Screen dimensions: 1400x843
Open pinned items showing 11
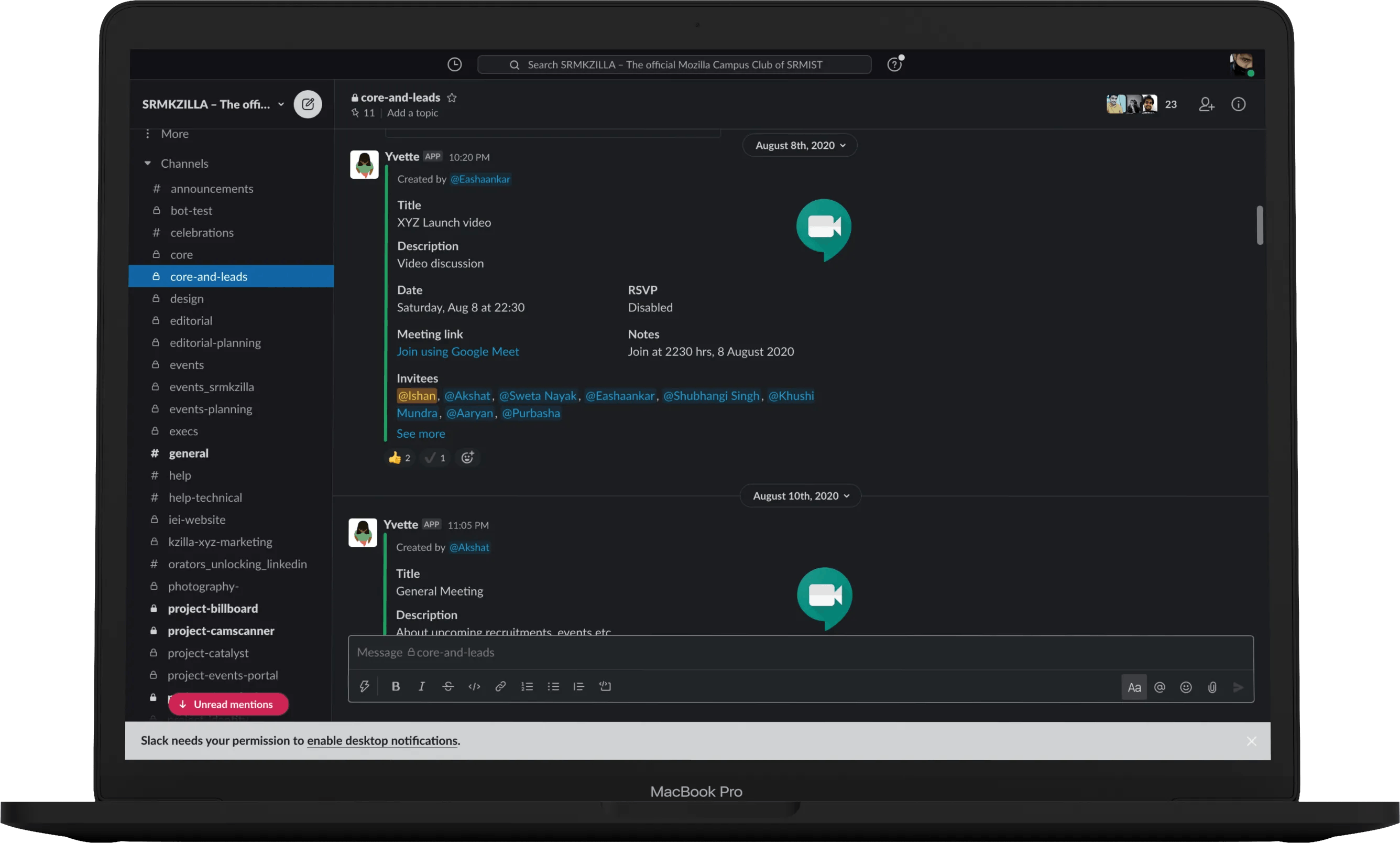pos(363,113)
